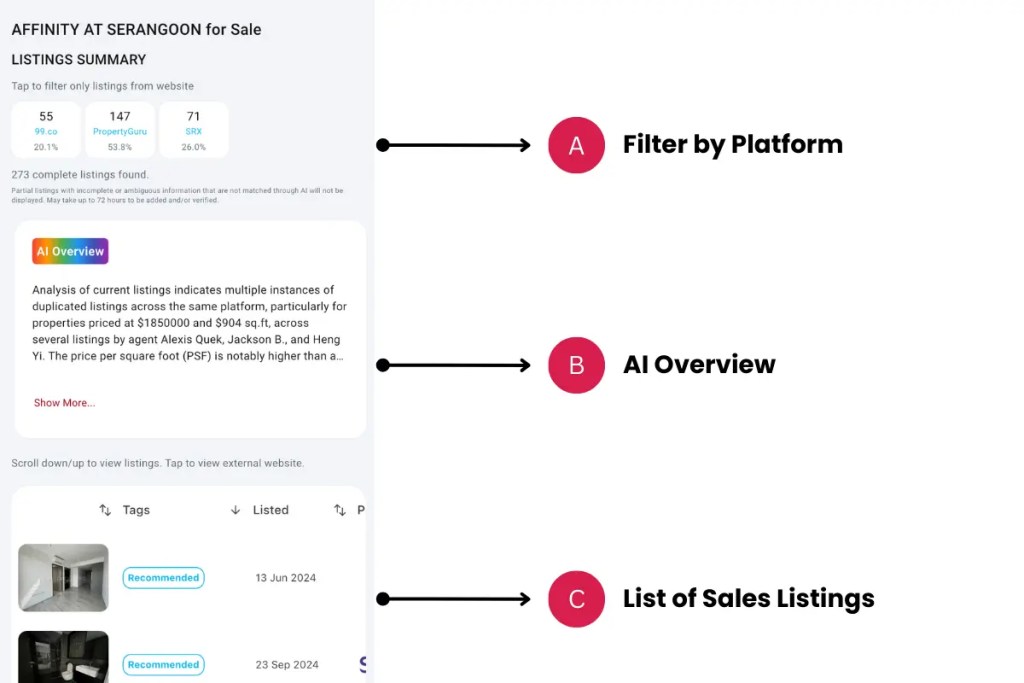Image resolution: width=1024 pixels, height=683 pixels.
Task: Click the red circle B badge
Action: pyautogui.click(x=576, y=365)
